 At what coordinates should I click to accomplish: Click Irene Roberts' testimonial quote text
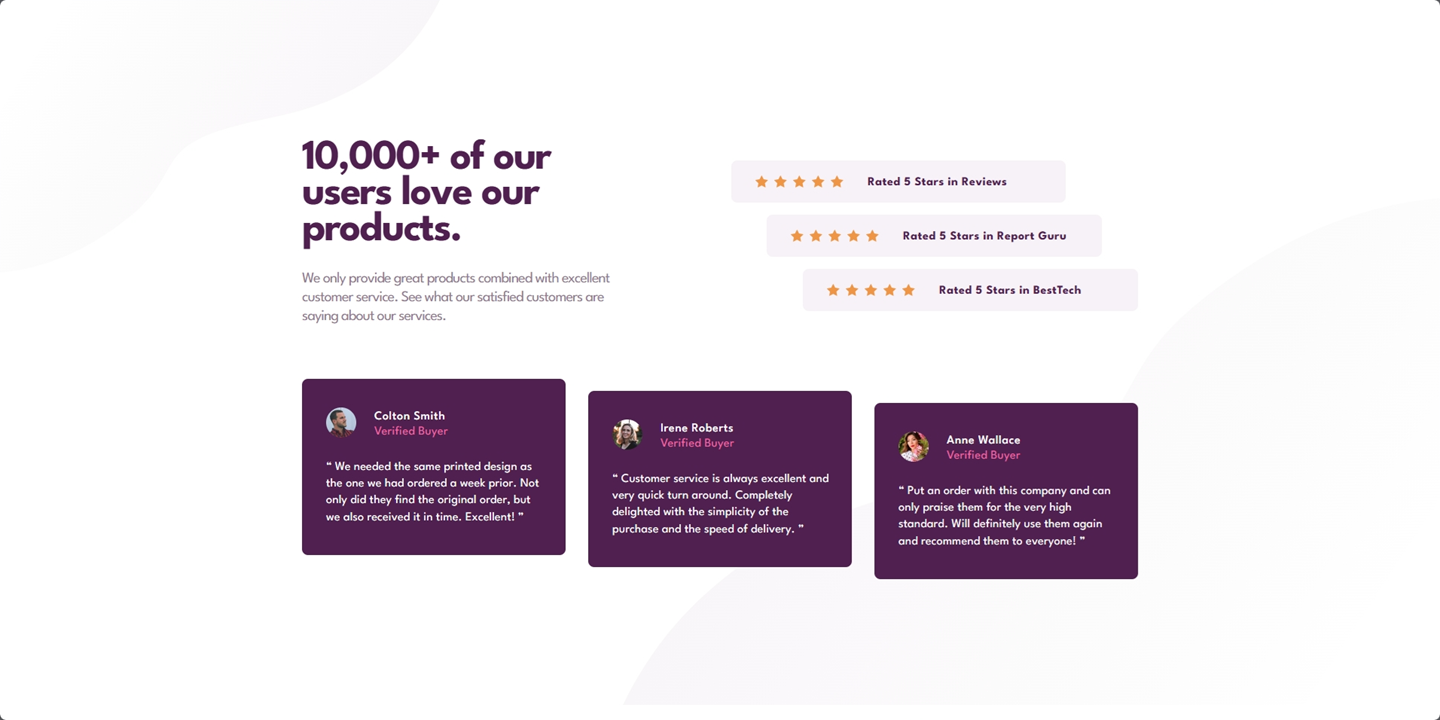coord(720,503)
